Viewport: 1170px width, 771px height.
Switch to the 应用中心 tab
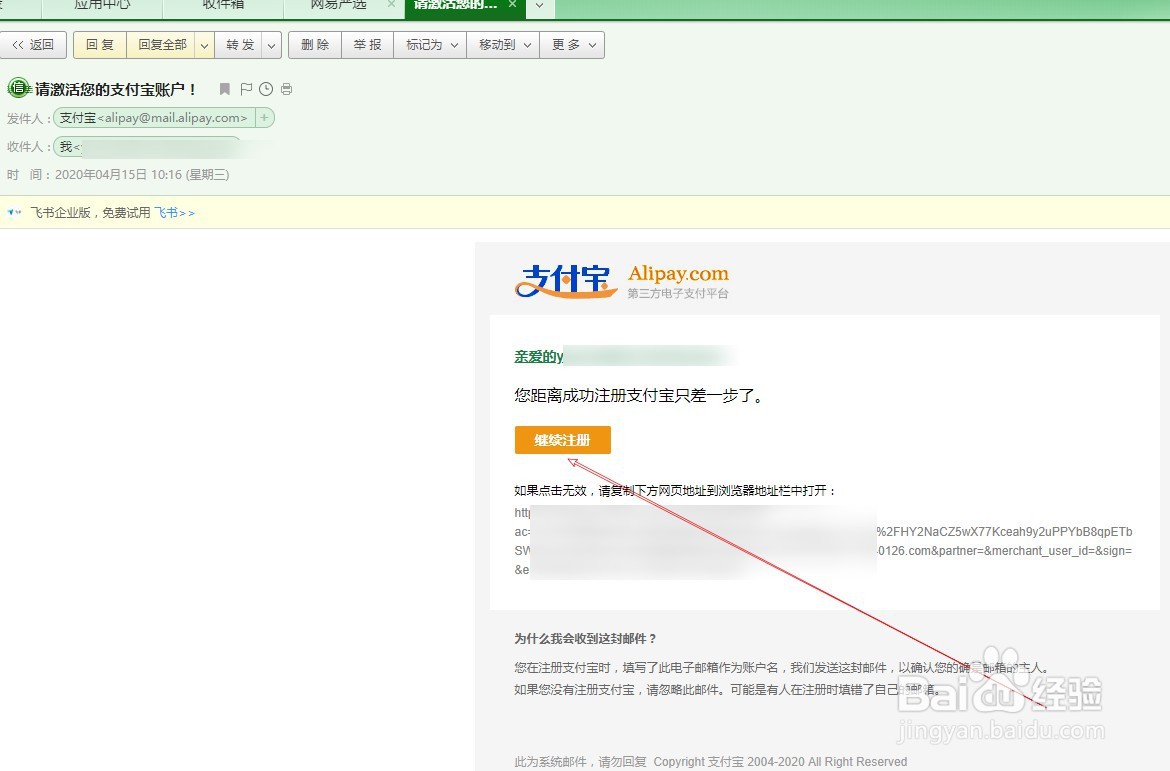coord(102,5)
